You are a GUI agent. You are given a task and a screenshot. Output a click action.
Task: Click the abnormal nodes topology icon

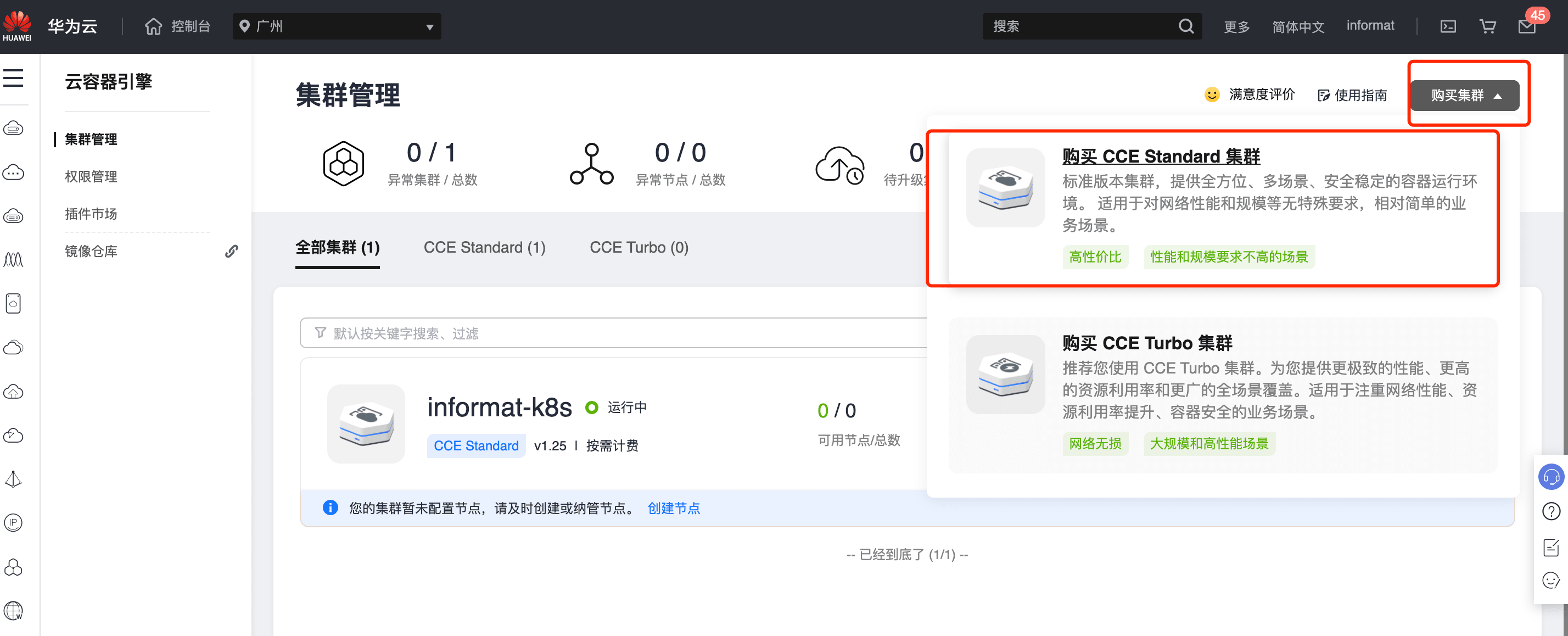[x=592, y=163]
